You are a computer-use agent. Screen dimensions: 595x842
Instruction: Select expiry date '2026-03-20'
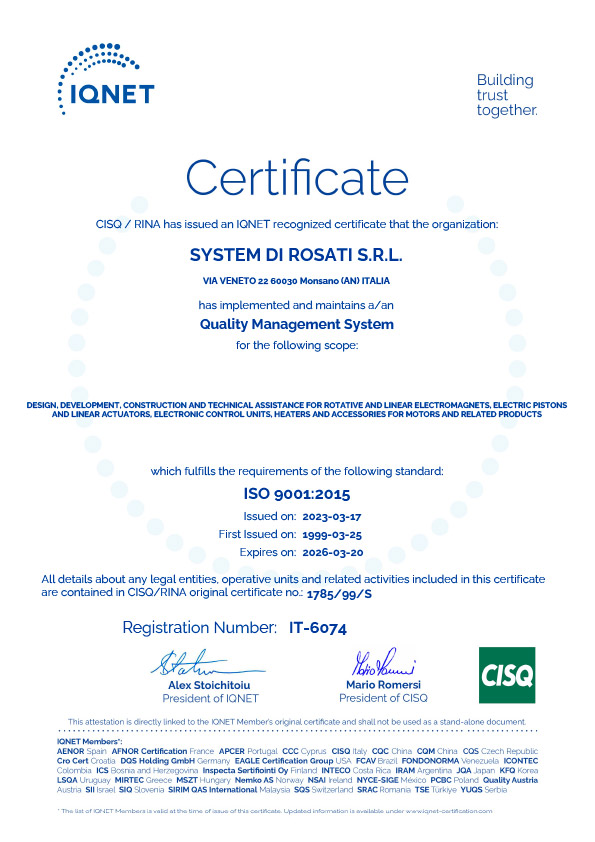pos(333,553)
